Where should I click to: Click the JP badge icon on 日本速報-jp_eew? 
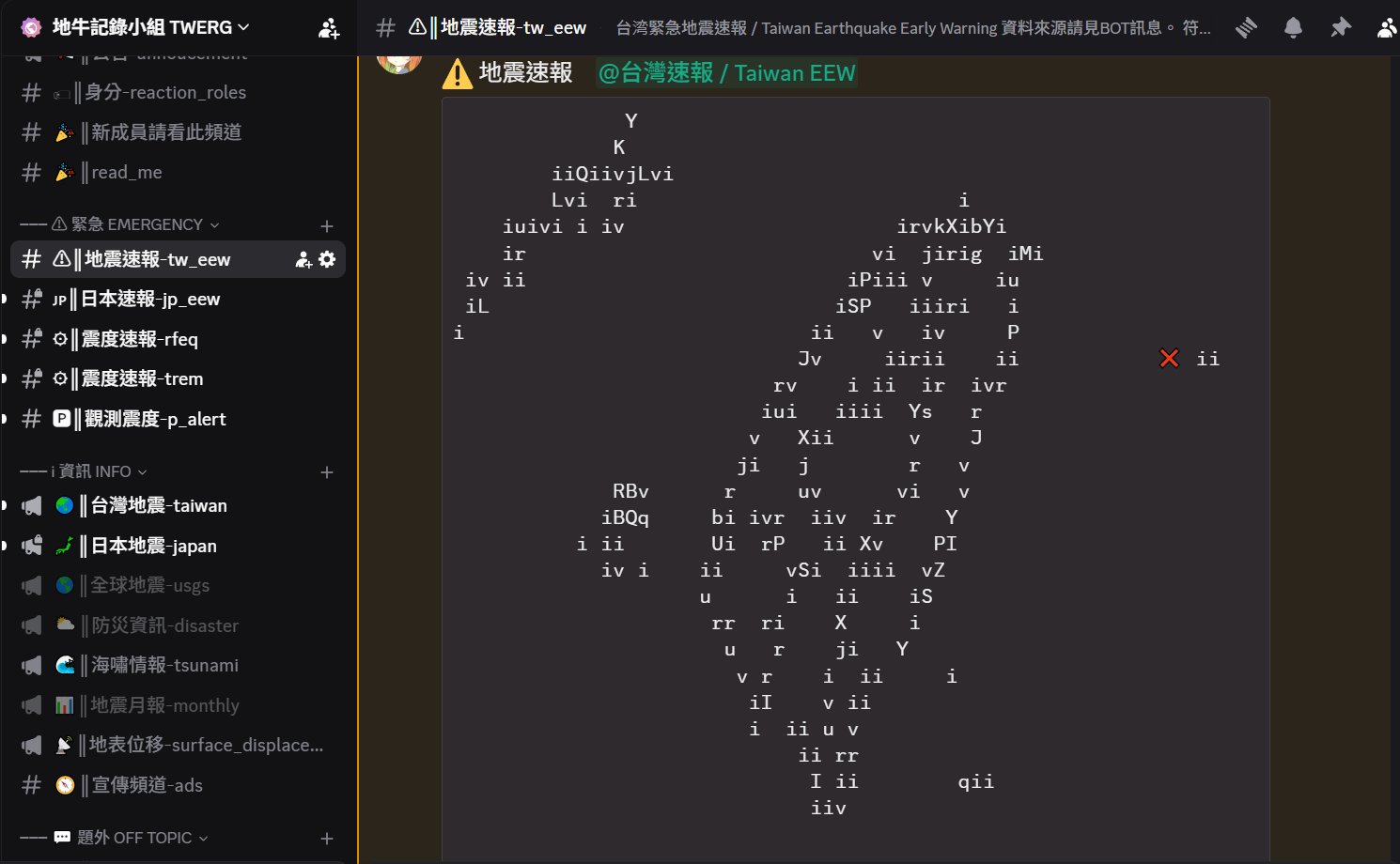click(x=58, y=300)
